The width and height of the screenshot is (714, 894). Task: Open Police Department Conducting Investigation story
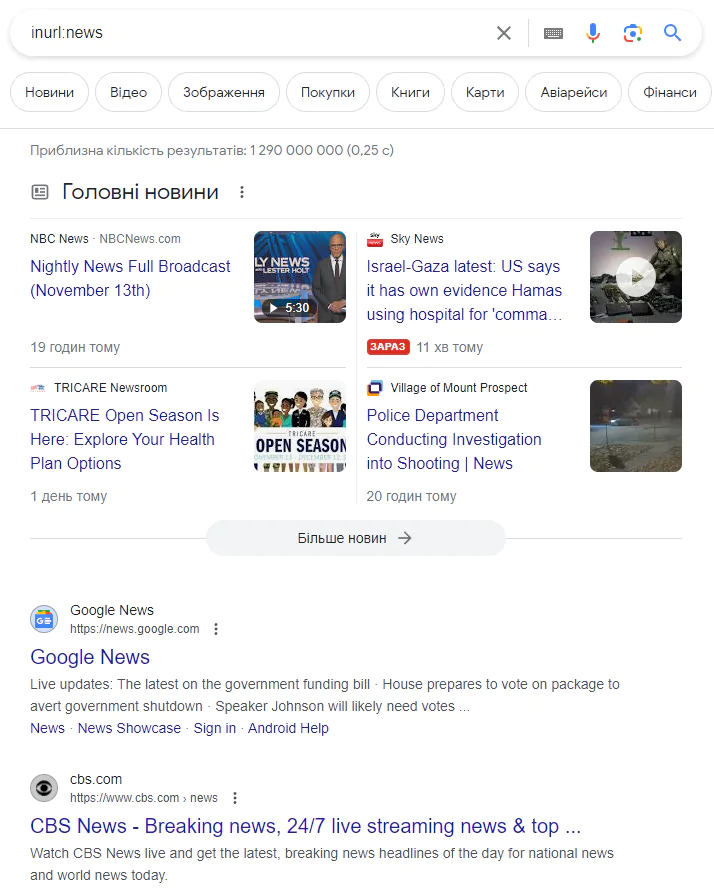pos(454,439)
